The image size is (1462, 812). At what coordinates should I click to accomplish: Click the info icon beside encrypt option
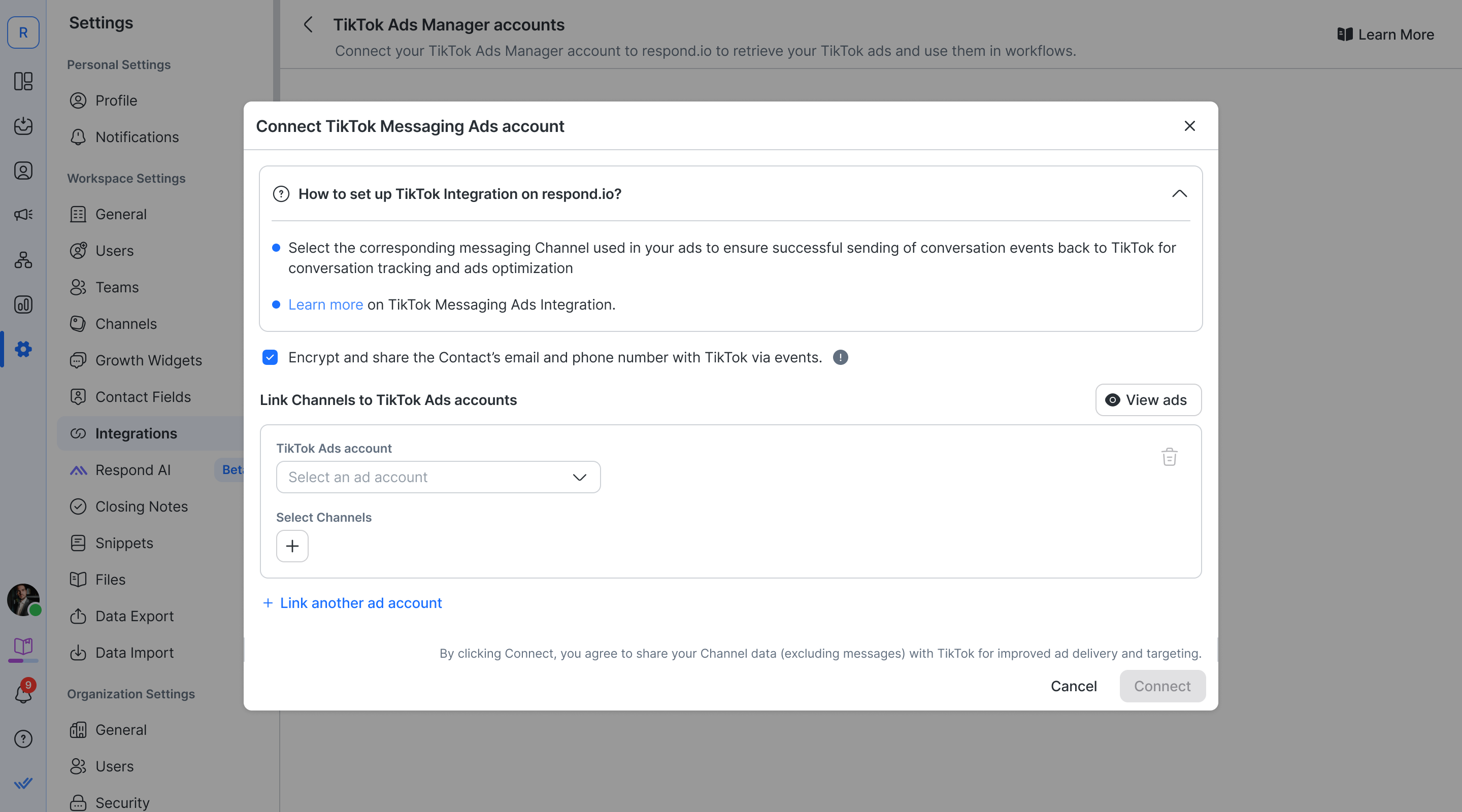(841, 357)
